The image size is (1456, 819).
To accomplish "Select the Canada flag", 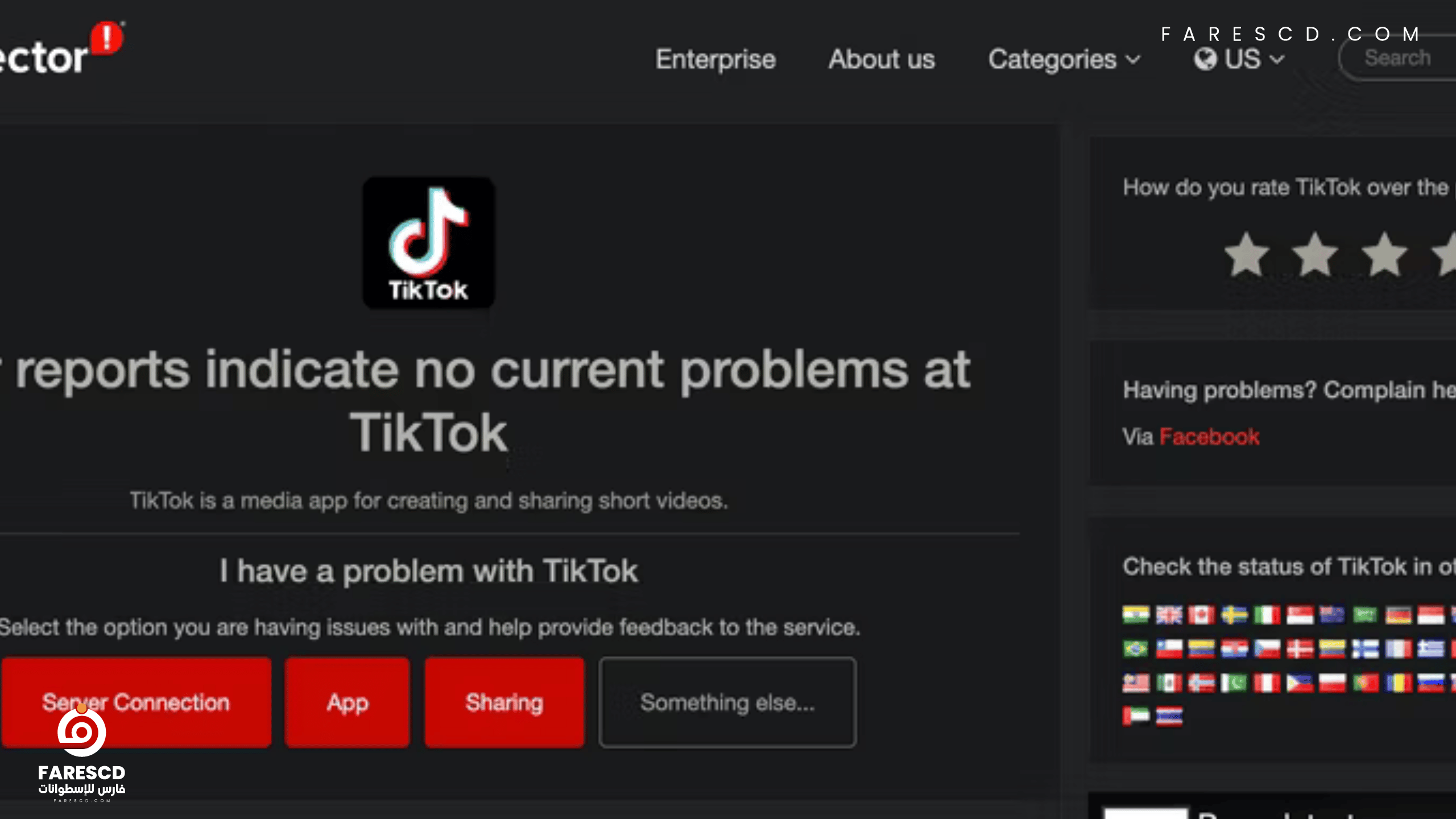I will pos(1201,615).
